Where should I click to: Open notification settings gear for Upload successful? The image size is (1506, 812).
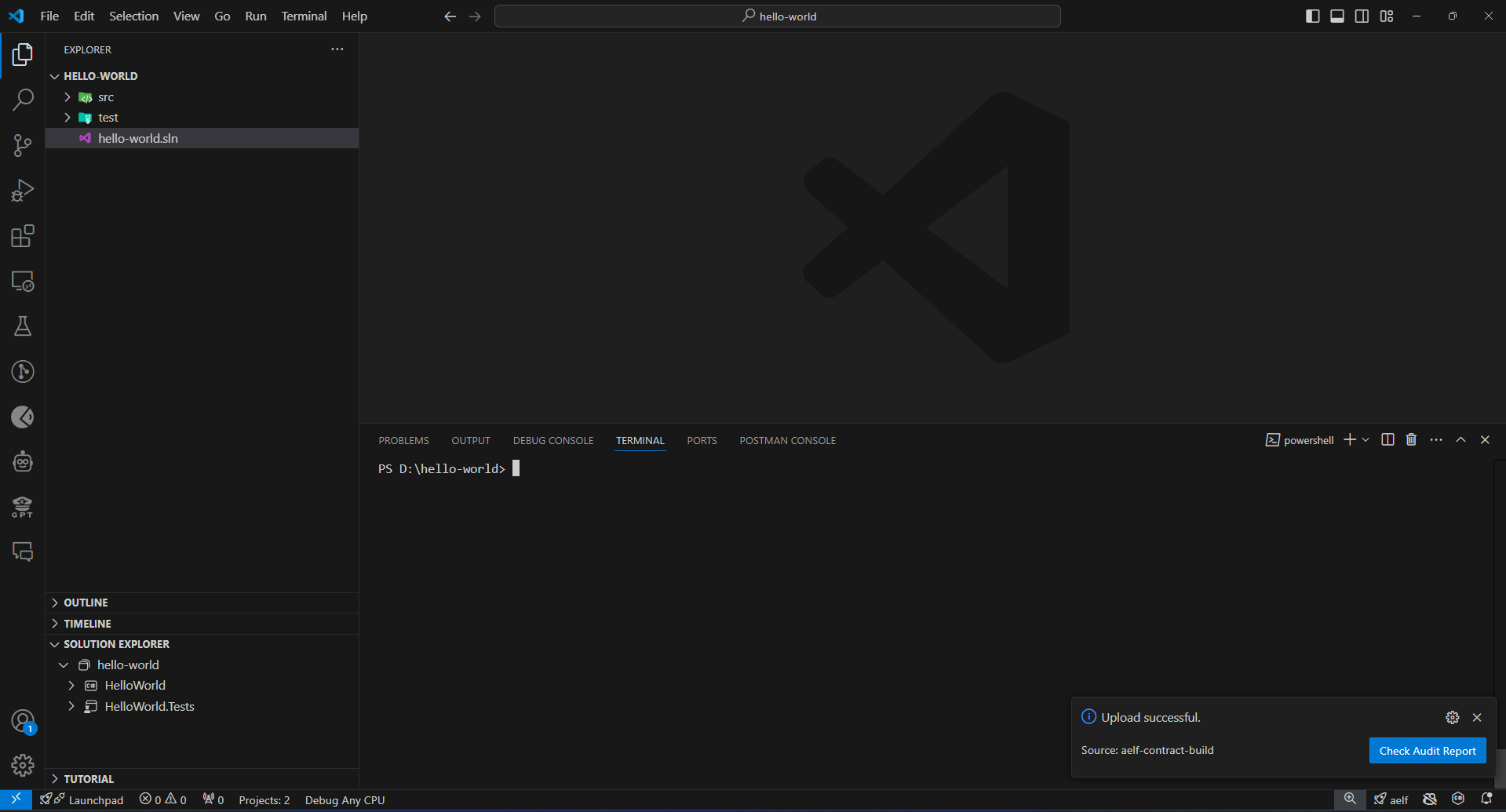tap(1453, 718)
